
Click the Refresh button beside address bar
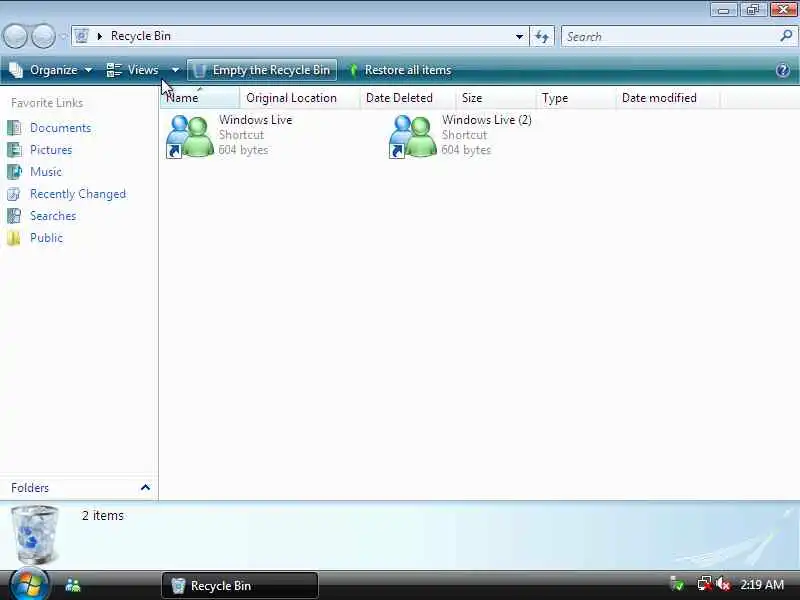[x=541, y=36]
